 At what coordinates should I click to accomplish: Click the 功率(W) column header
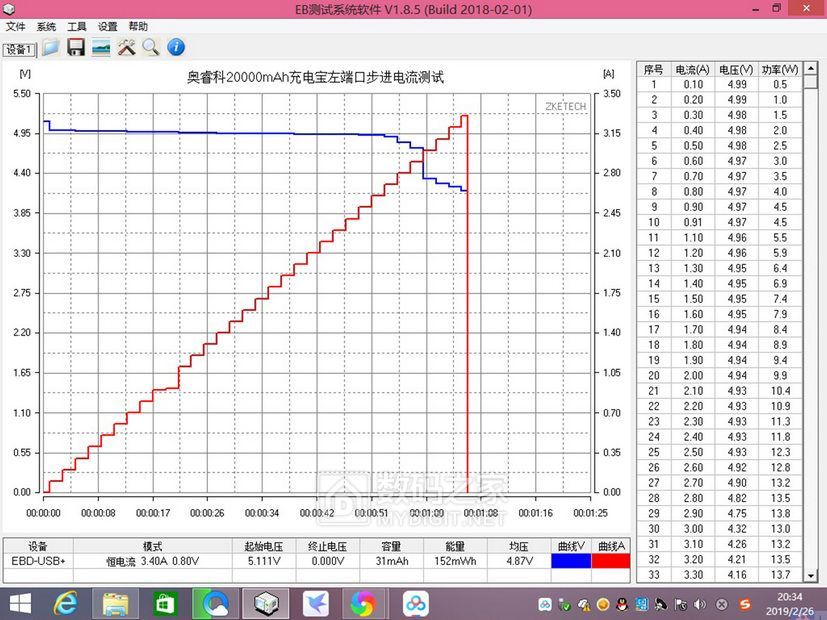coord(780,69)
